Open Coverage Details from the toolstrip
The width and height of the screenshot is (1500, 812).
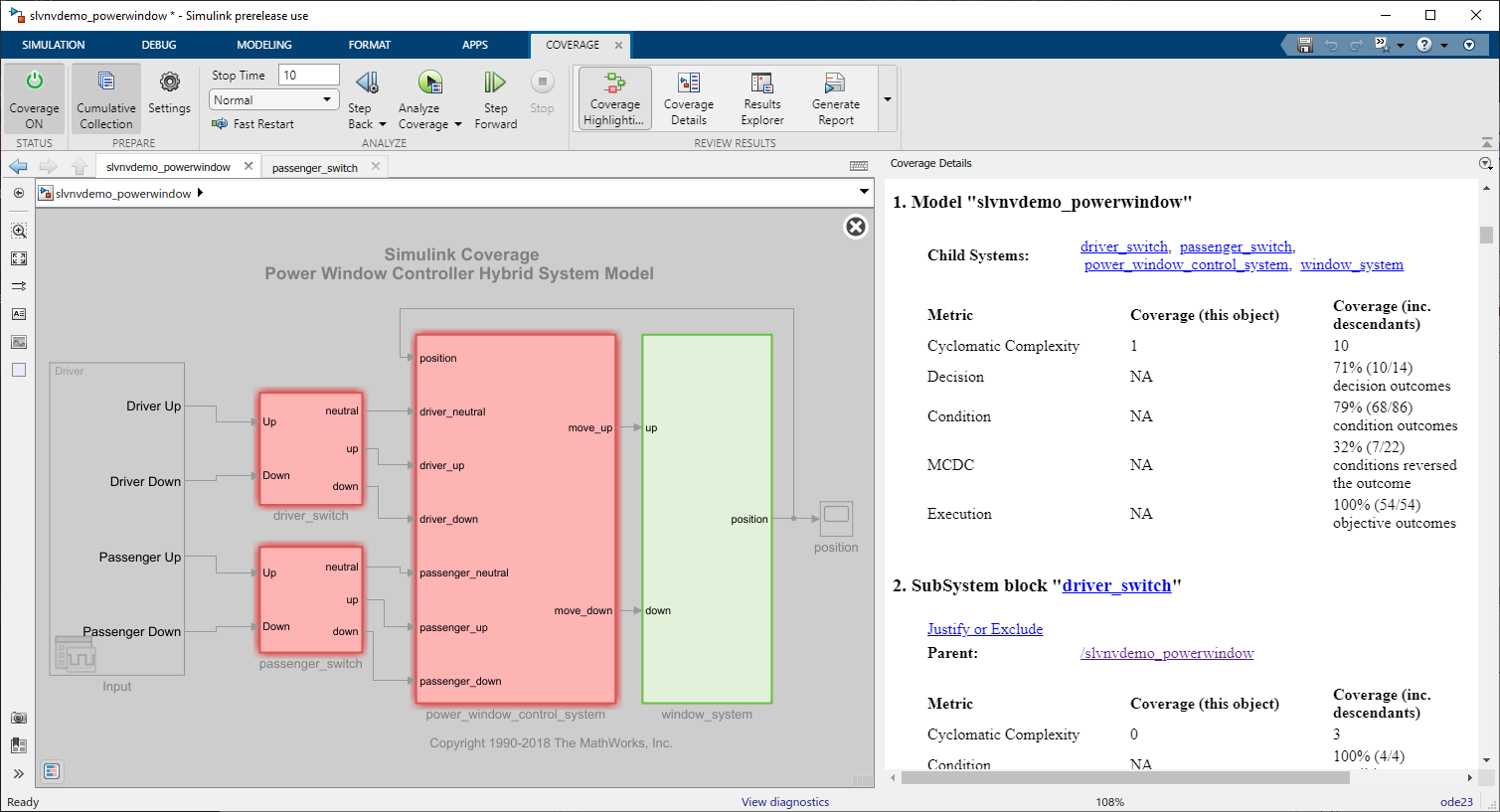pyautogui.click(x=688, y=98)
